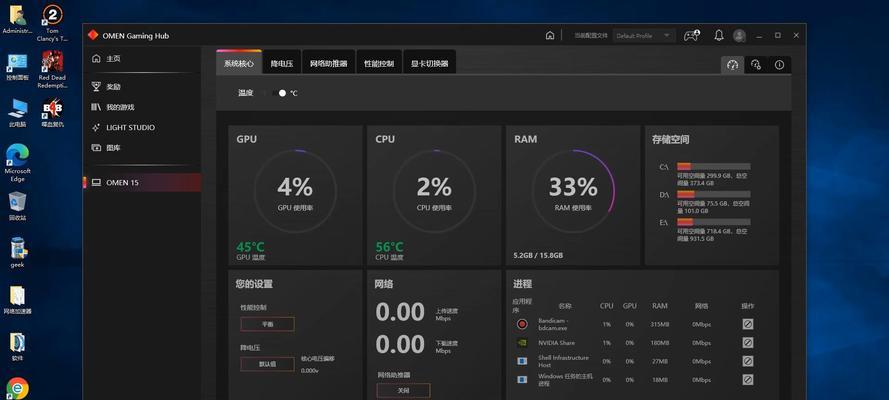Click the NVIDIA Share app icon

(x=522, y=343)
